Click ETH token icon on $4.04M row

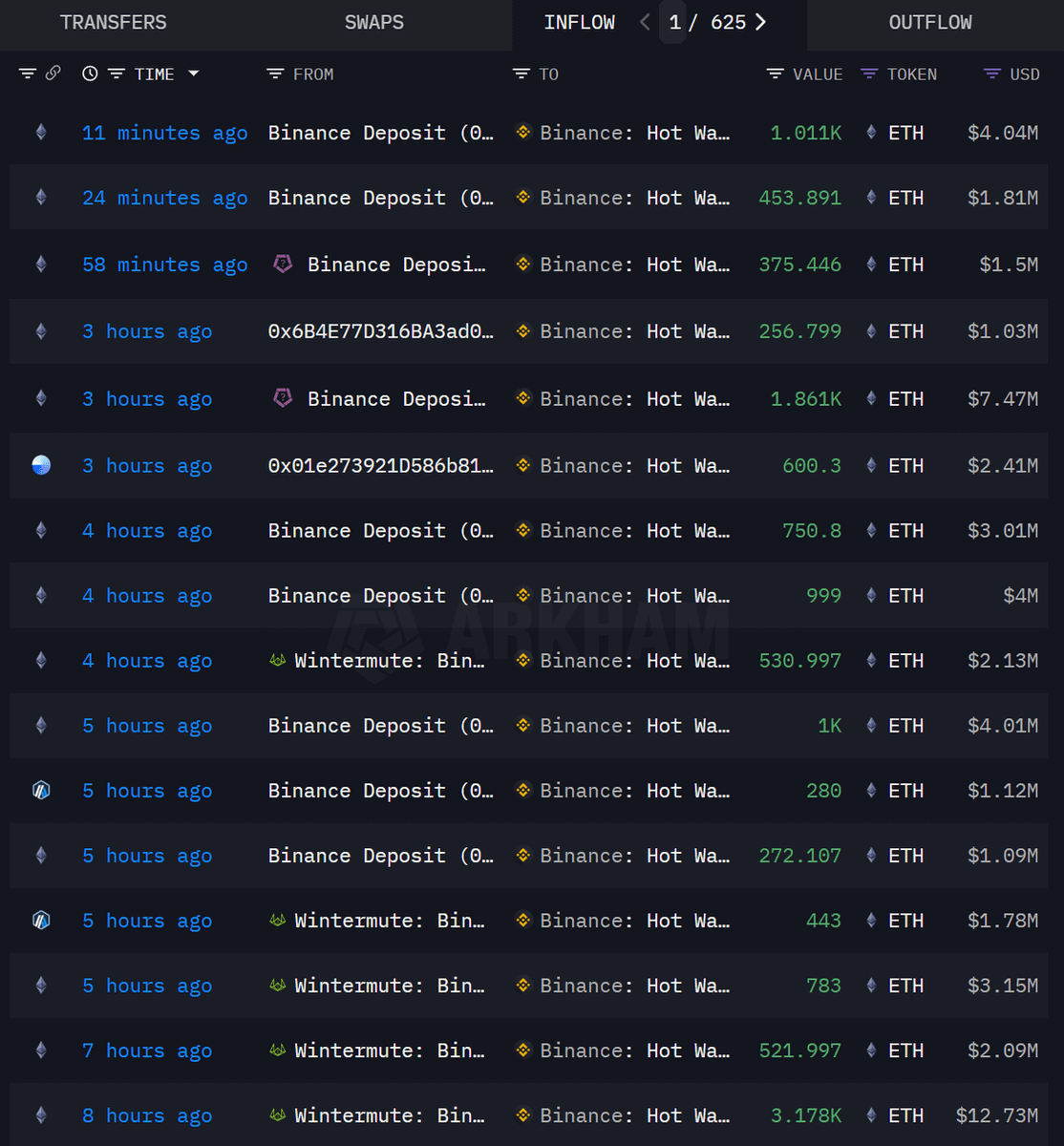point(871,133)
